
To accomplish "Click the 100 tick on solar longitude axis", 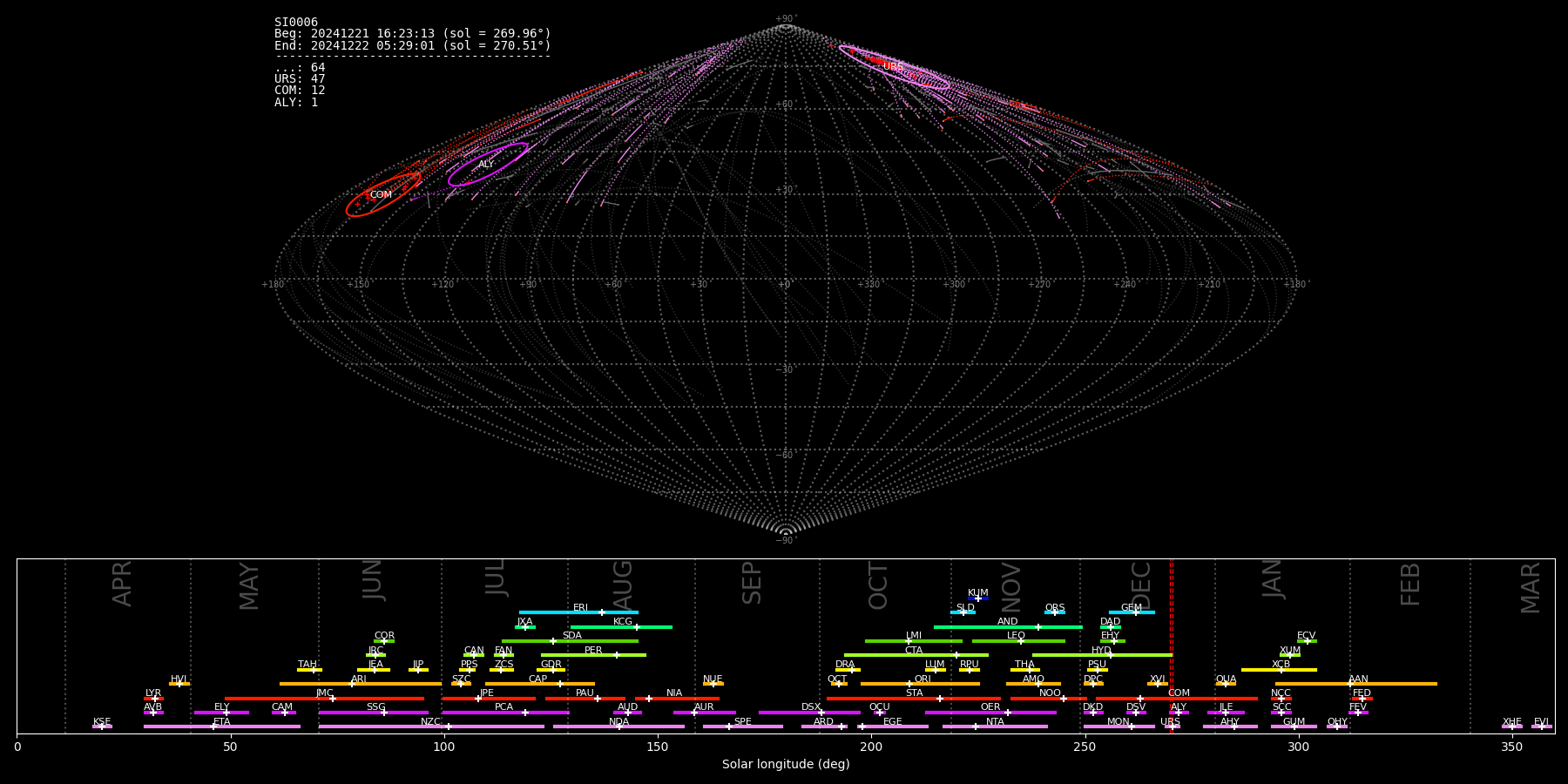I will [x=444, y=747].
